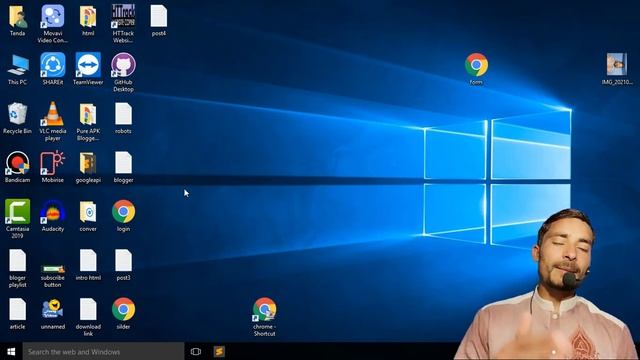Launch HTTrack Website Copier shortcut

[123, 16]
